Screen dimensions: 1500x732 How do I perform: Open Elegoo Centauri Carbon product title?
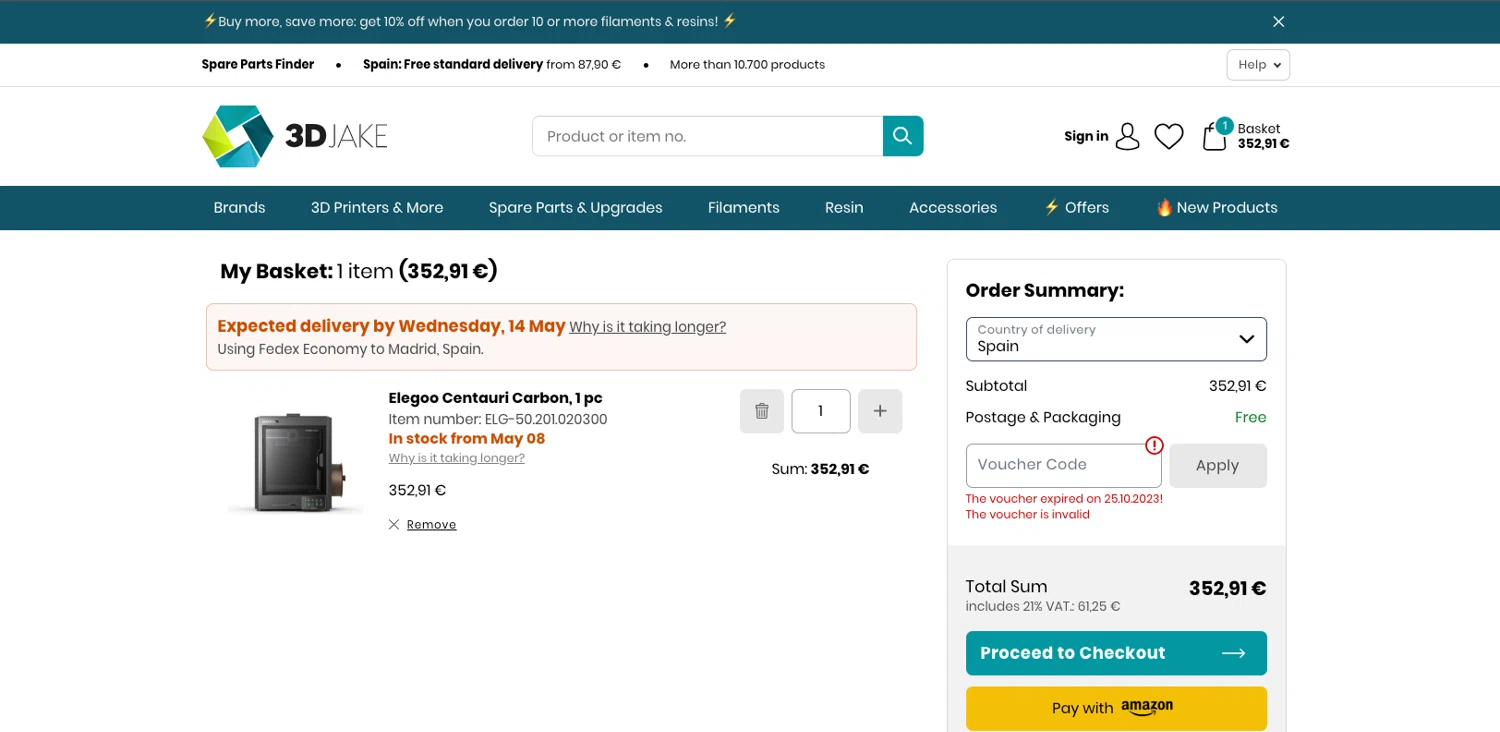click(495, 398)
